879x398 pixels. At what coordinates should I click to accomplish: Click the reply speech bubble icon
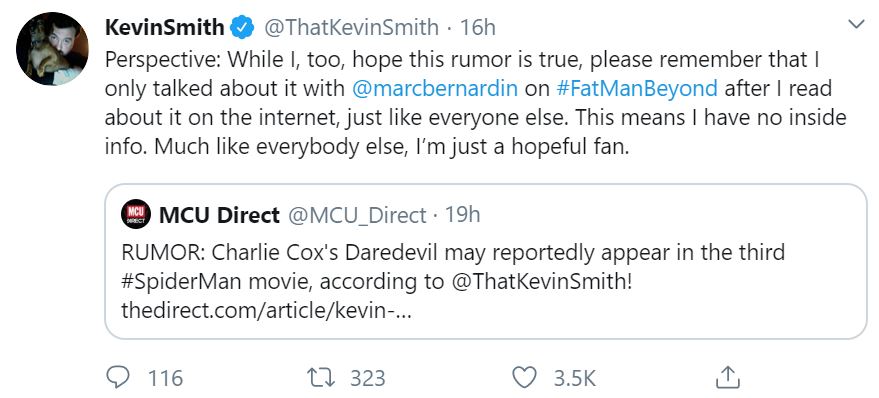tap(118, 377)
